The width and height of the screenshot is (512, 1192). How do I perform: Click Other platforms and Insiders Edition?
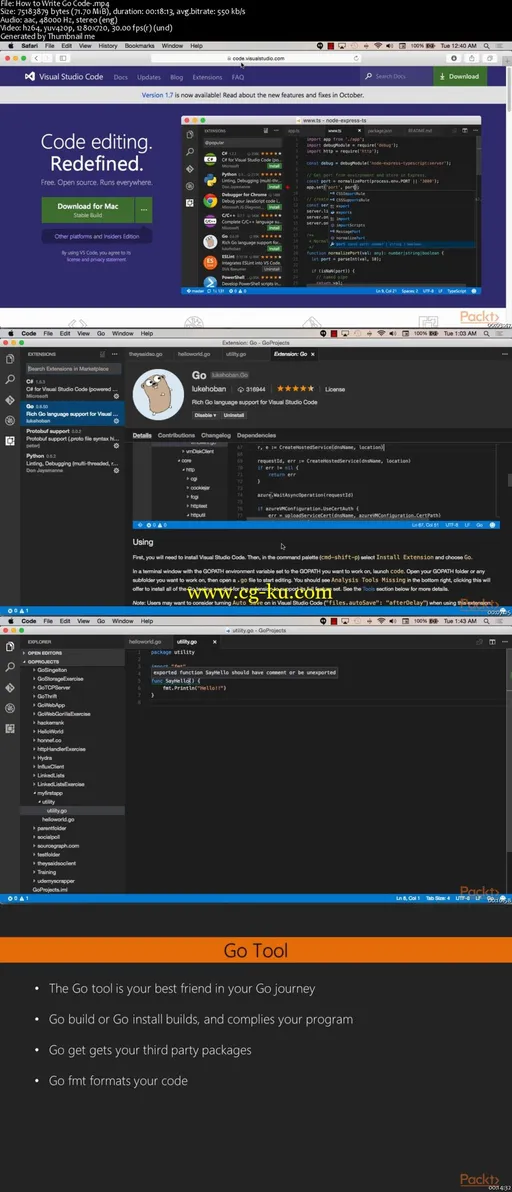coord(96,236)
